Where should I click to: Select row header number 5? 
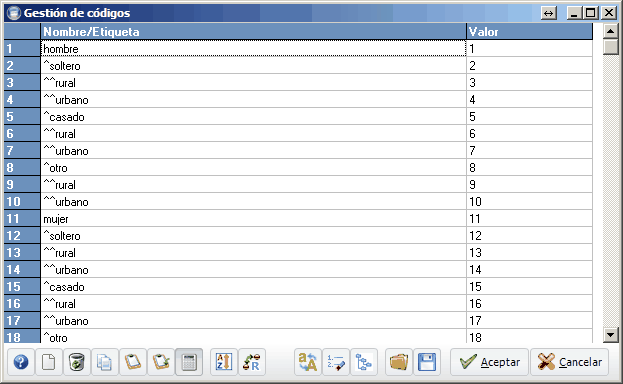pos(22,116)
